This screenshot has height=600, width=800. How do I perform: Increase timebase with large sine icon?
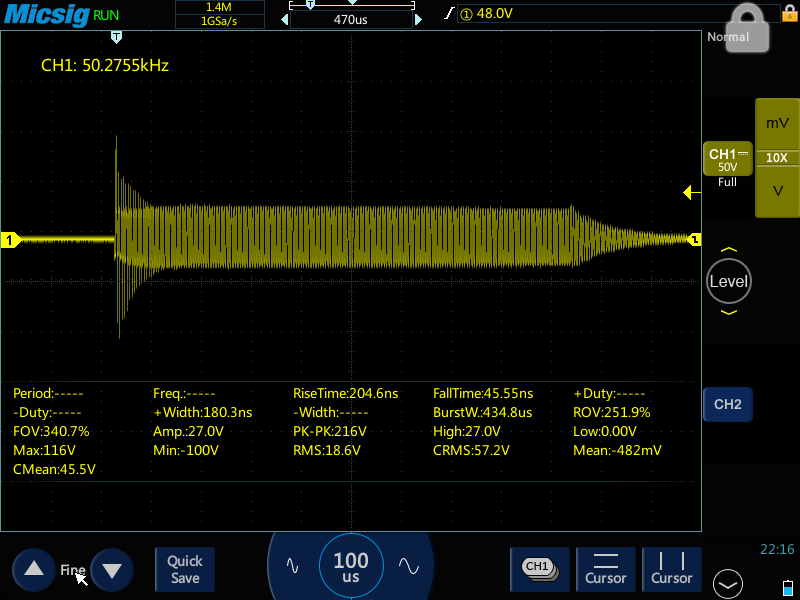click(x=409, y=566)
